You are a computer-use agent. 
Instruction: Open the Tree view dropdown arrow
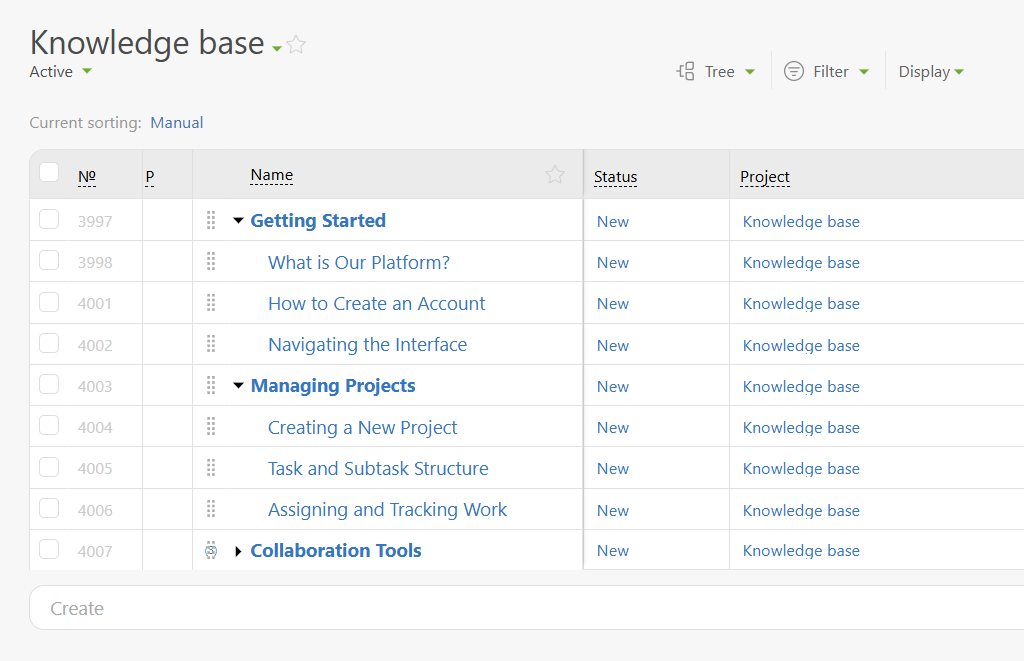pos(750,72)
